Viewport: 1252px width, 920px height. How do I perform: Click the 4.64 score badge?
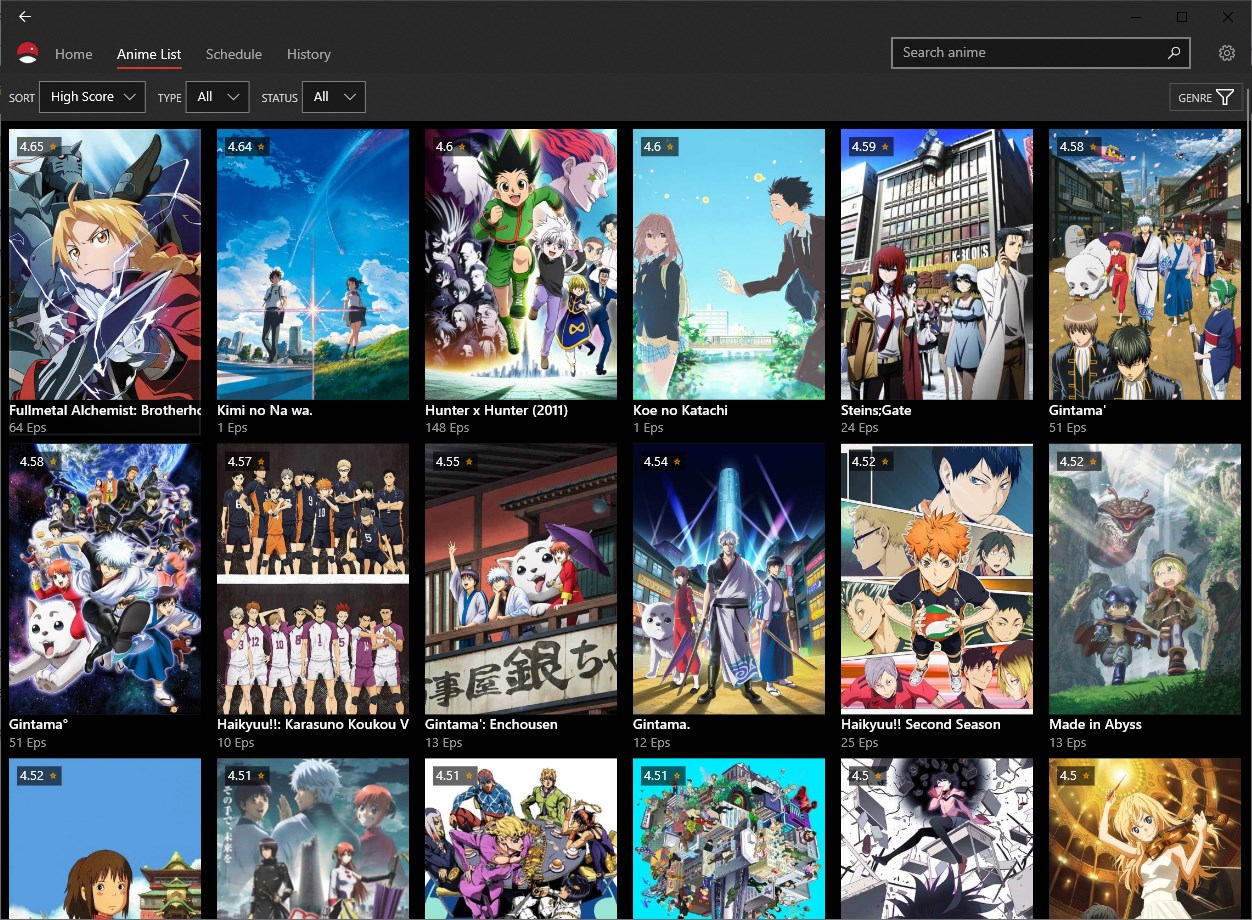point(247,147)
